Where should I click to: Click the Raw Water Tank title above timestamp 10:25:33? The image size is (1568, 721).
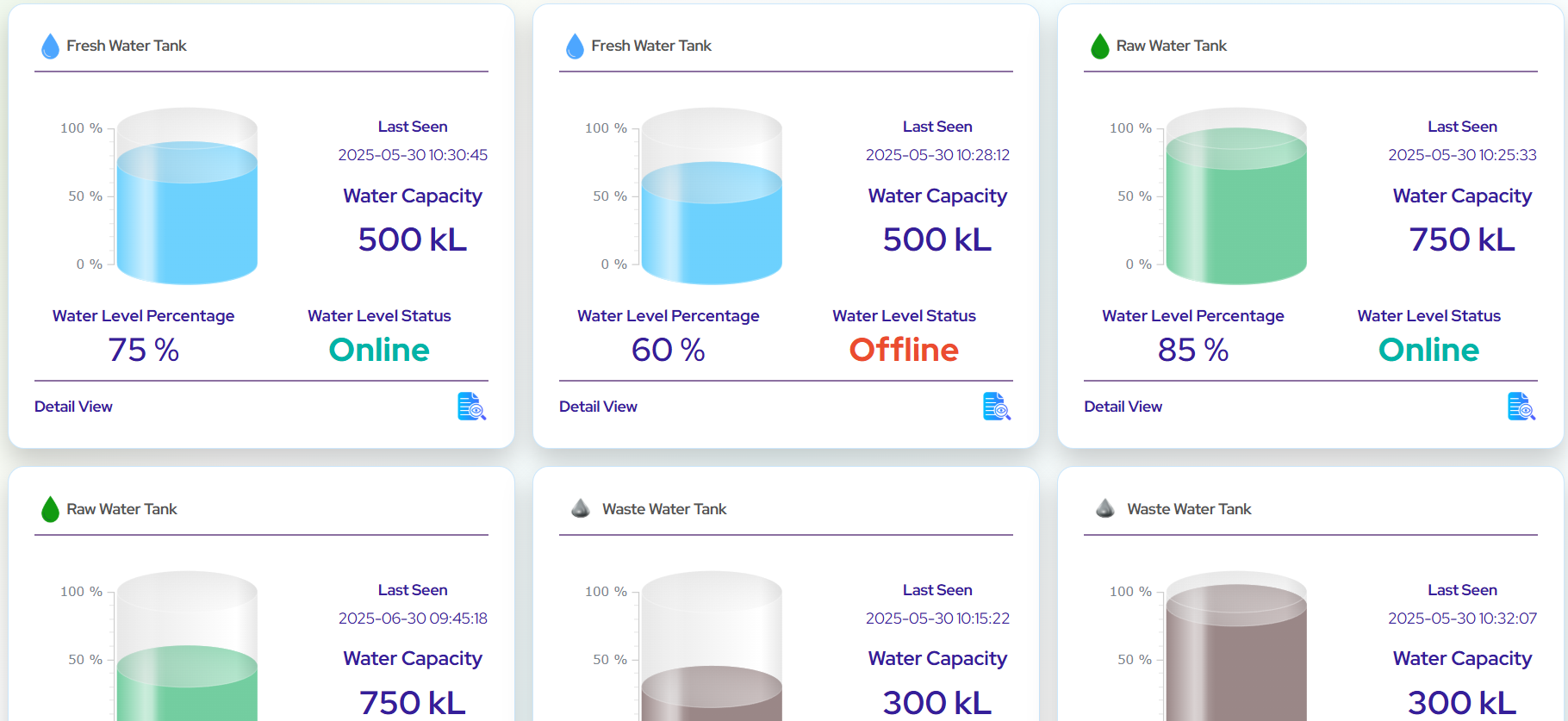[1172, 46]
